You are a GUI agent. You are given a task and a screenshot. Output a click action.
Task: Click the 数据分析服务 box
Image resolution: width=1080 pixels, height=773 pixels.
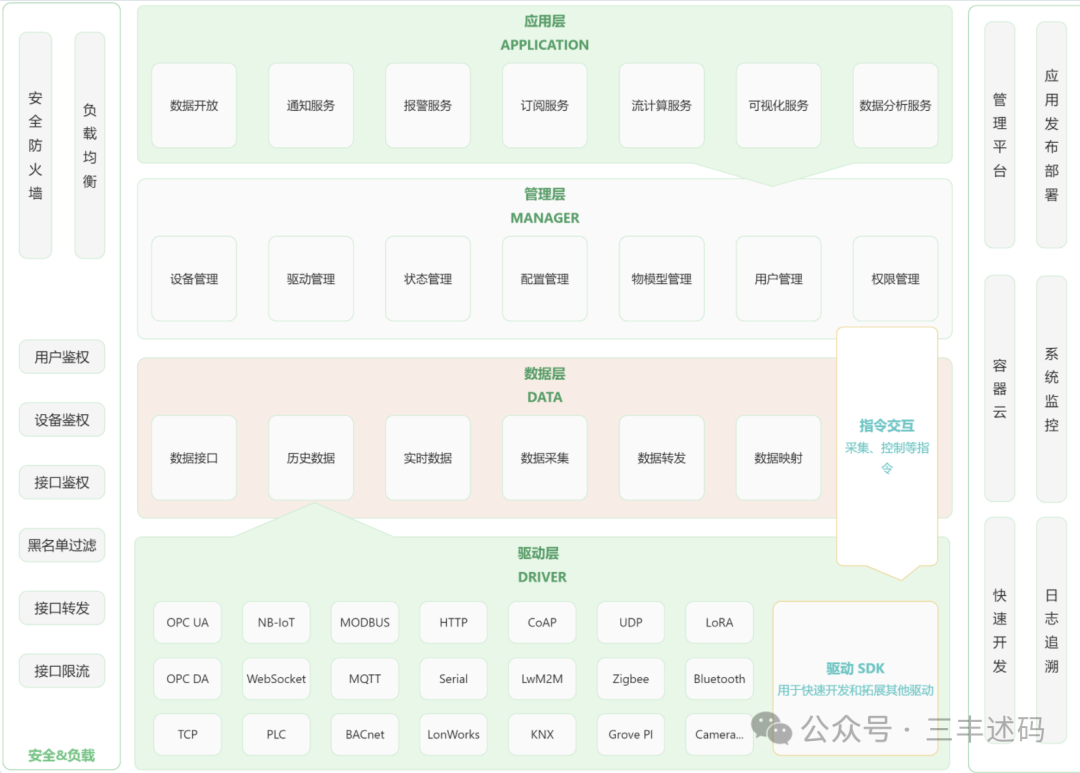click(895, 105)
